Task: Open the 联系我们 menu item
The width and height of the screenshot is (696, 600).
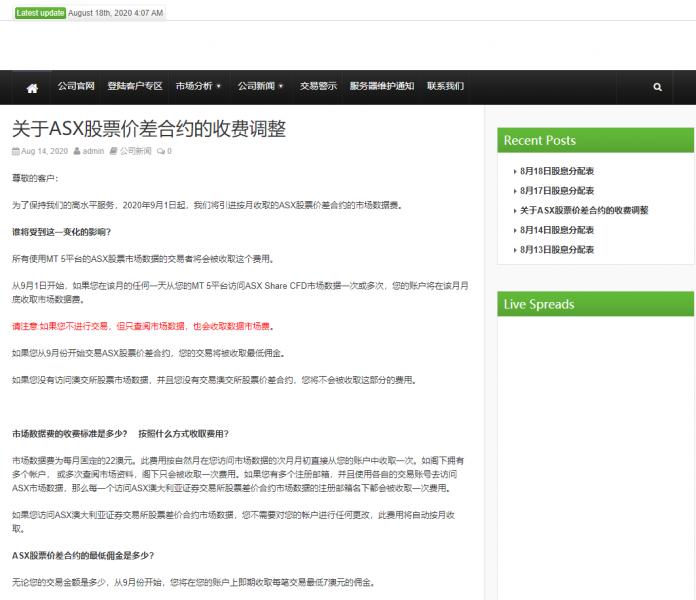Action: [x=445, y=86]
